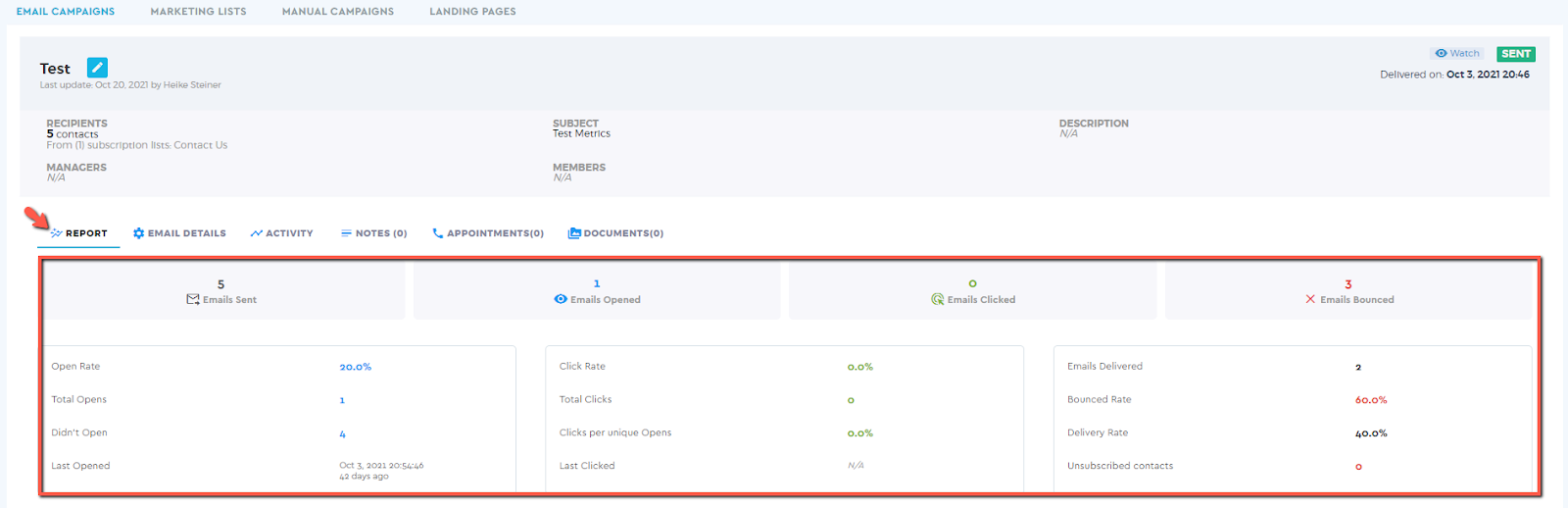Click the Test campaign title
The width and height of the screenshot is (1568, 508).
click(x=55, y=69)
